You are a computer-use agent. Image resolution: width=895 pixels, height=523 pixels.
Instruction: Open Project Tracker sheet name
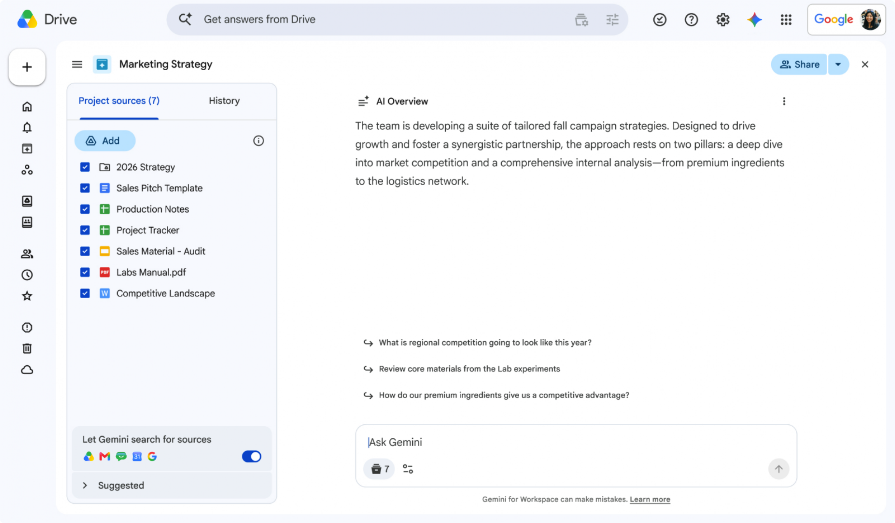[x=147, y=230]
